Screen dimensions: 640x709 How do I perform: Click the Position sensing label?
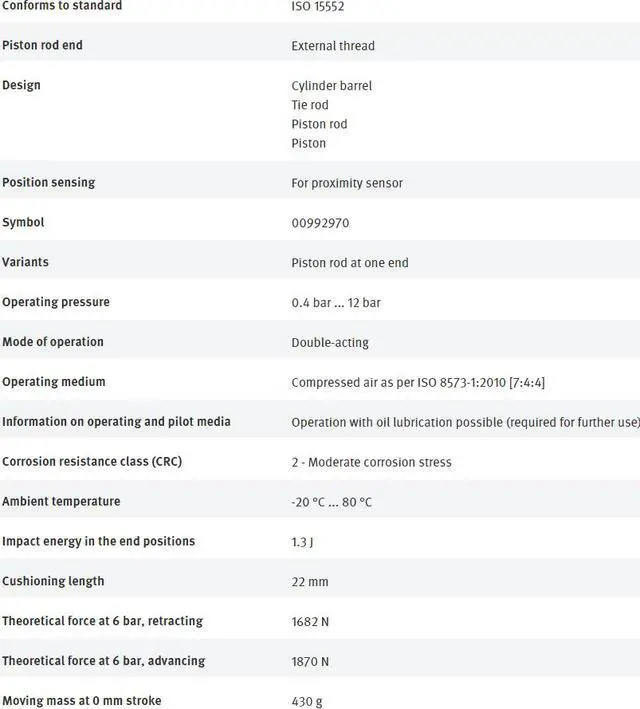[x=49, y=183]
